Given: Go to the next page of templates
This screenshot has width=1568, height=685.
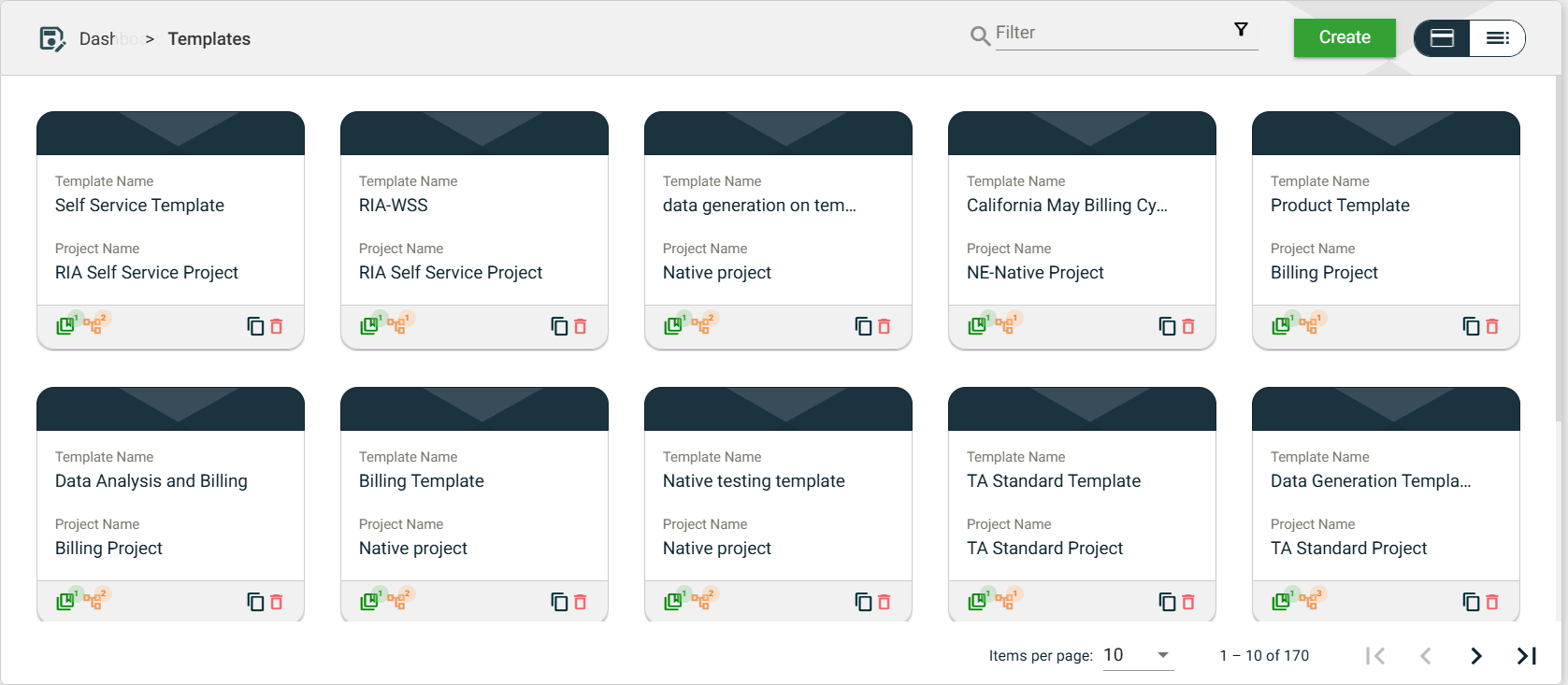Looking at the screenshot, I should coord(1475,656).
